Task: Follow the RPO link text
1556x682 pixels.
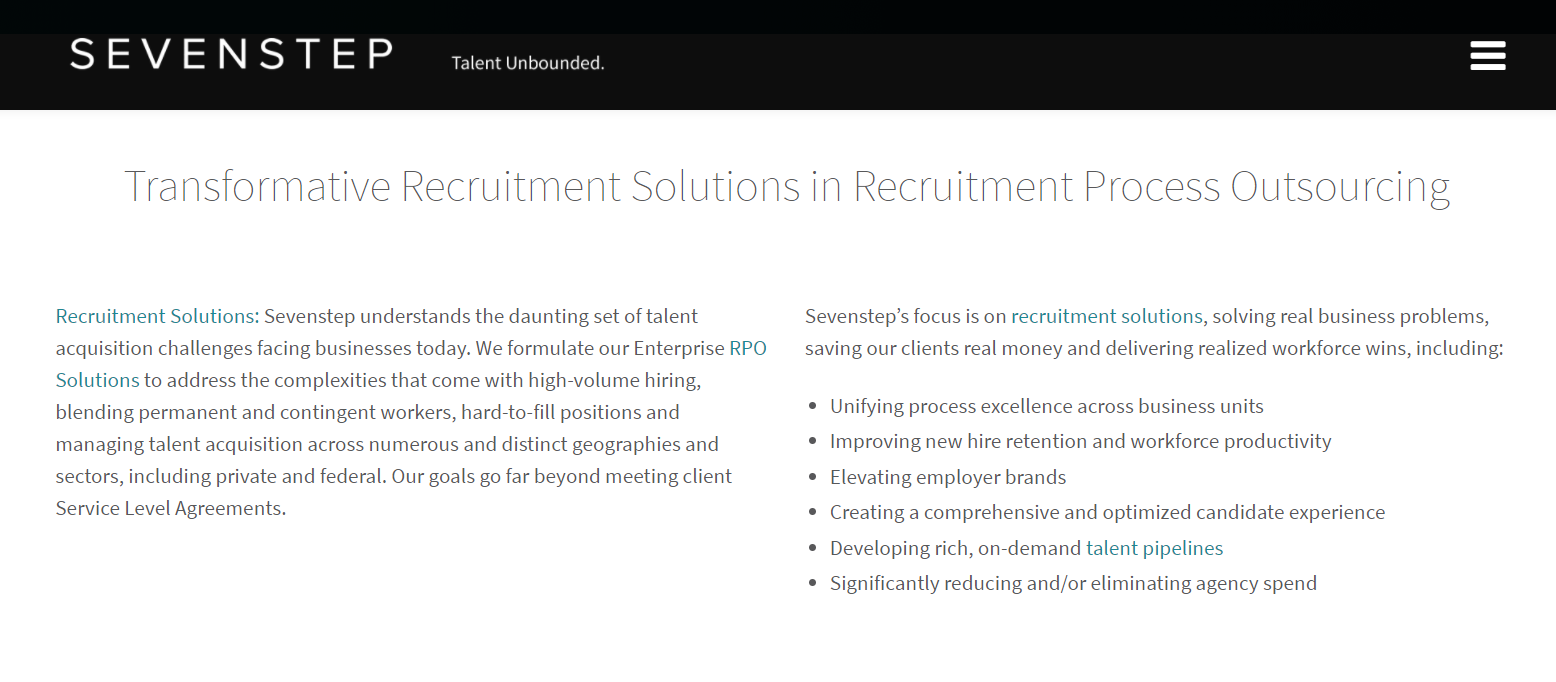Action: 748,348
